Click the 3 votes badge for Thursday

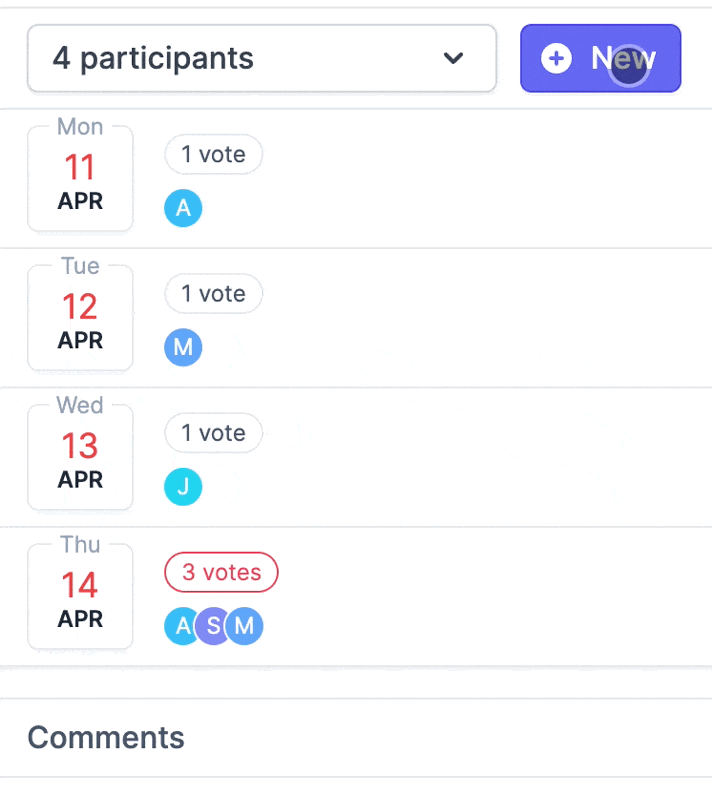pos(221,572)
